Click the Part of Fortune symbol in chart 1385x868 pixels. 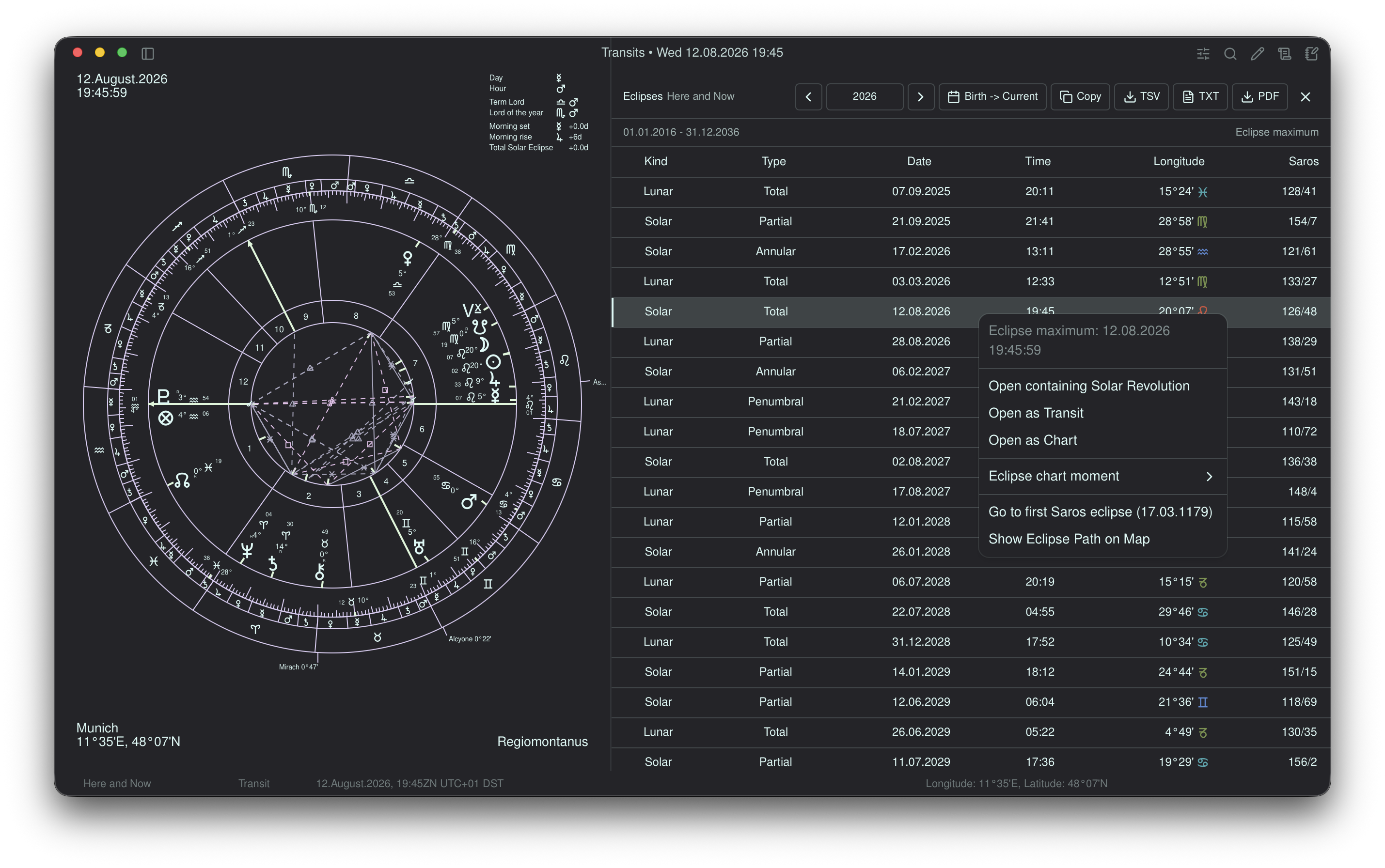tap(165, 418)
